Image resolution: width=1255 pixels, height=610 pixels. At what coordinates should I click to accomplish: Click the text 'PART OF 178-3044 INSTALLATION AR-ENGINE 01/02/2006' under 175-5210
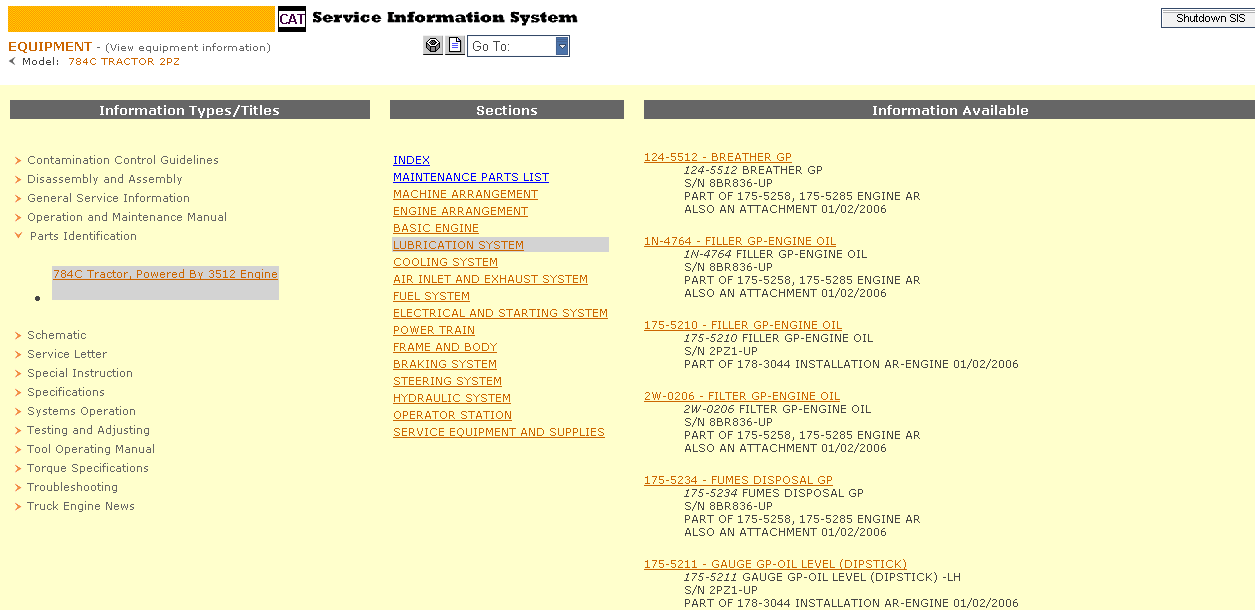pyautogui.click(x=851, y=364)
